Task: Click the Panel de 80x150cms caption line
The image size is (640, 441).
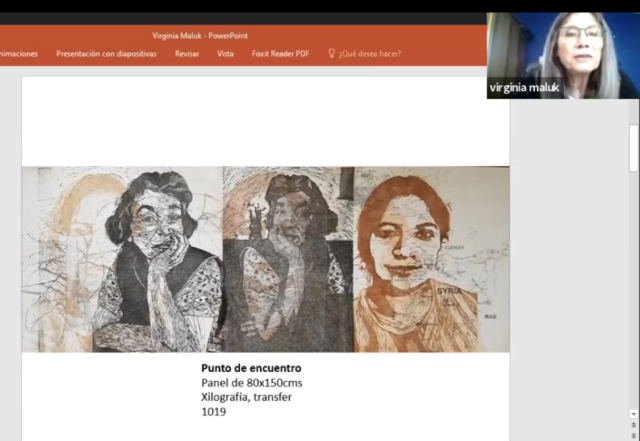Action: coord(251,383)
